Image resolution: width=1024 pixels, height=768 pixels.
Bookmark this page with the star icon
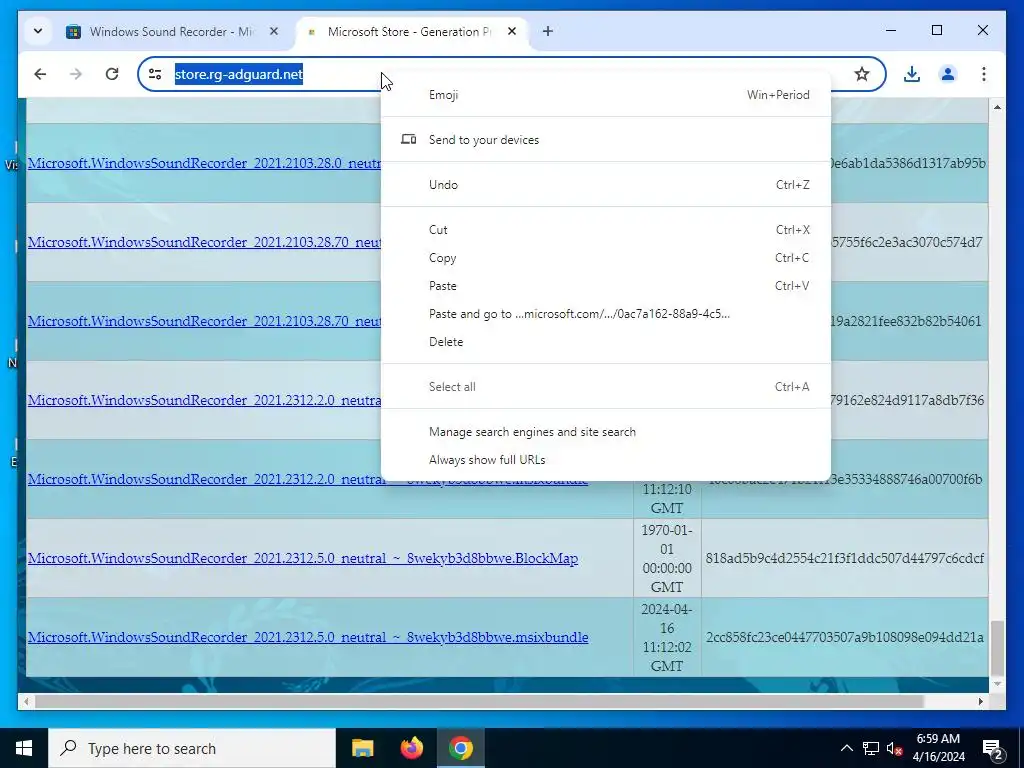click(x=862, y=74)
